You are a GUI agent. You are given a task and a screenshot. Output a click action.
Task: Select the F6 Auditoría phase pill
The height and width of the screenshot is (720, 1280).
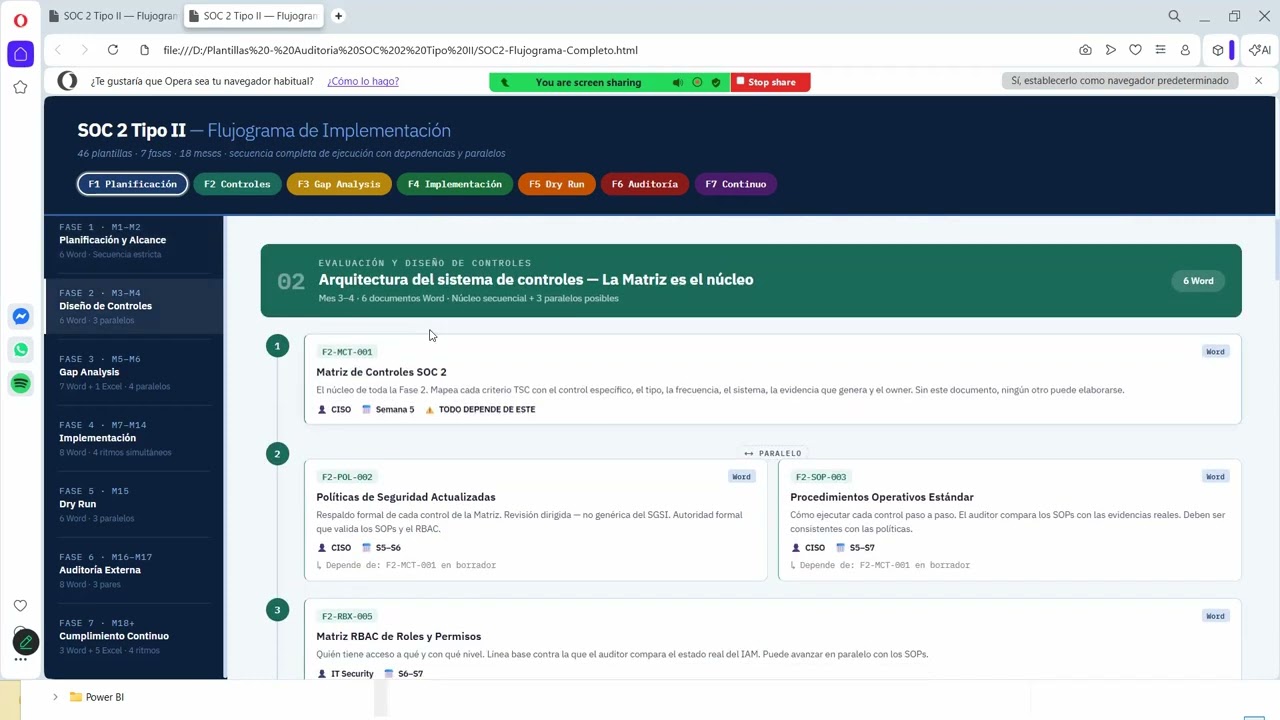coord(645,184)
